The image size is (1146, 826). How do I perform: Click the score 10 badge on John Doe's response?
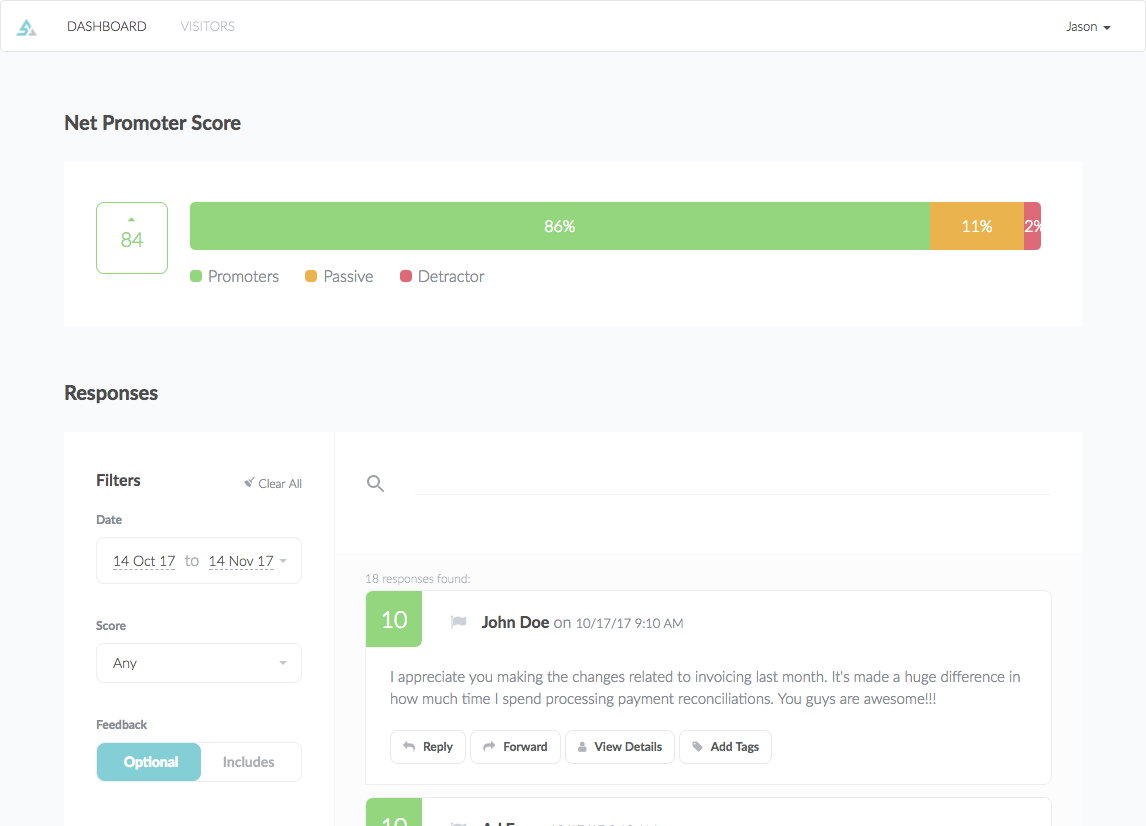tap(394, 619)
